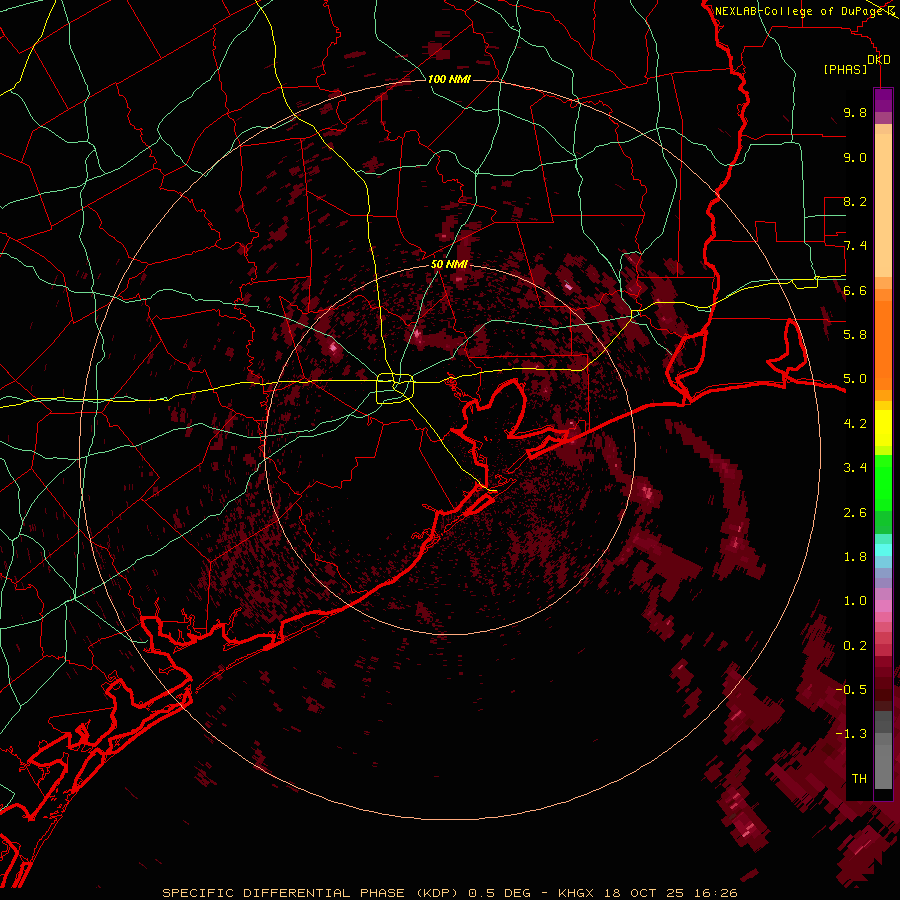Image resolution: width=900 pixels, height=900 pixels.
Task: Click the yellow Houston highway loop at map center
Action: (395, 388)
